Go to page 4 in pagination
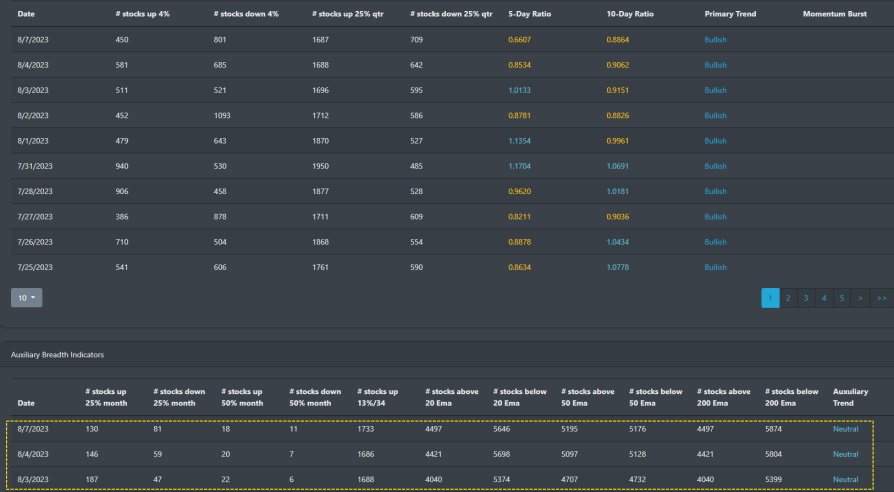Image resolution: width=894 pixels, height=492 pixels. 824,298
